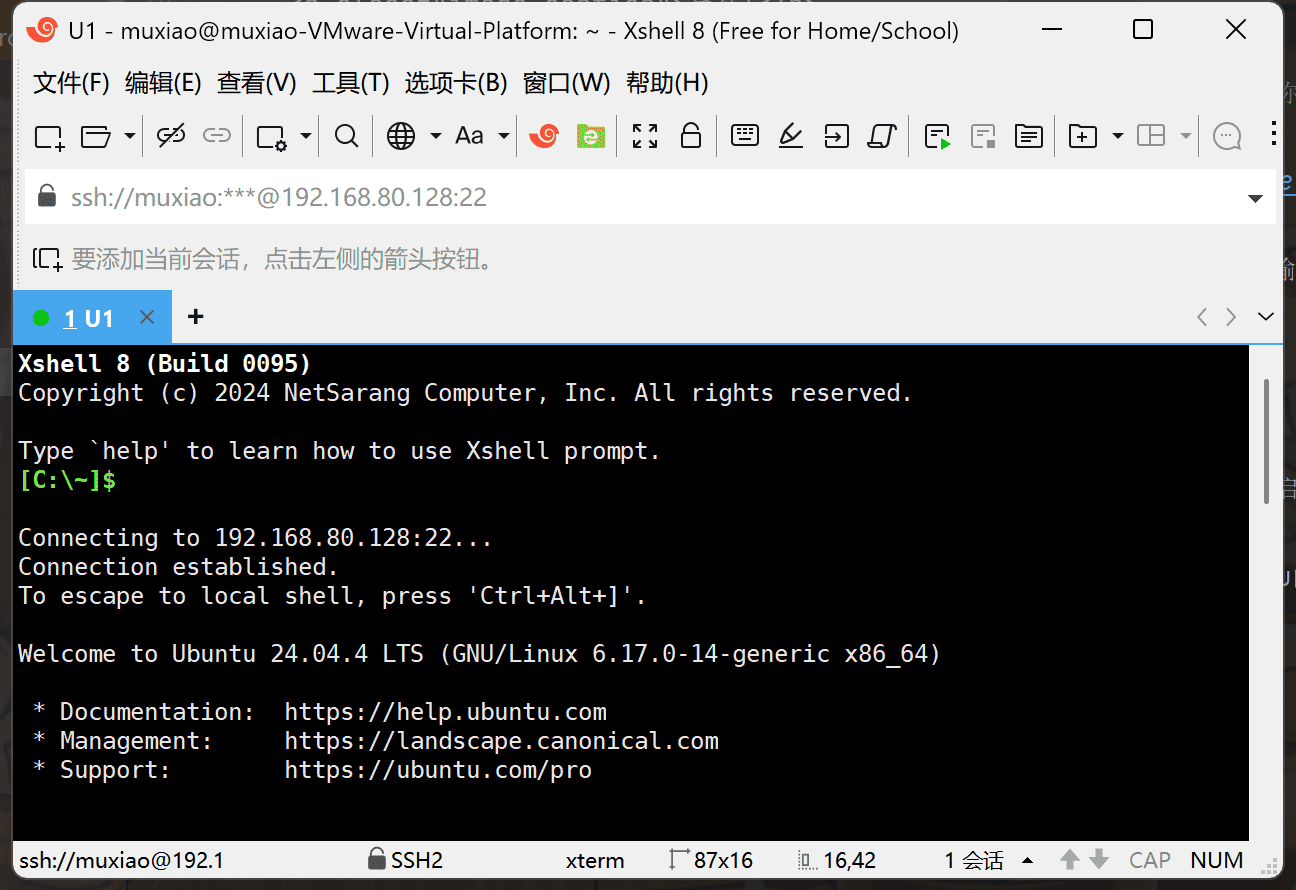Screen dimensions: 1296x890
Task: Expand the tab list dropdown chevron
Action: 1266,317
